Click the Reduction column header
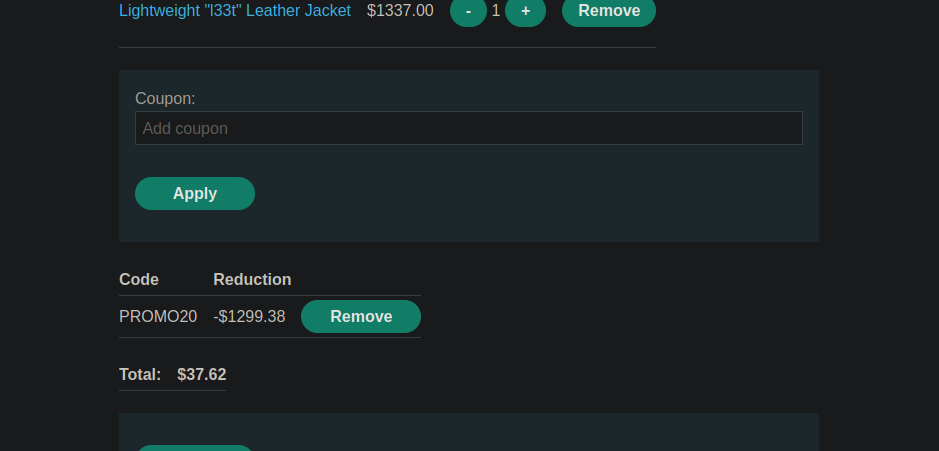Viewport: 939px width, 451px height. click(x=252, y=279)
